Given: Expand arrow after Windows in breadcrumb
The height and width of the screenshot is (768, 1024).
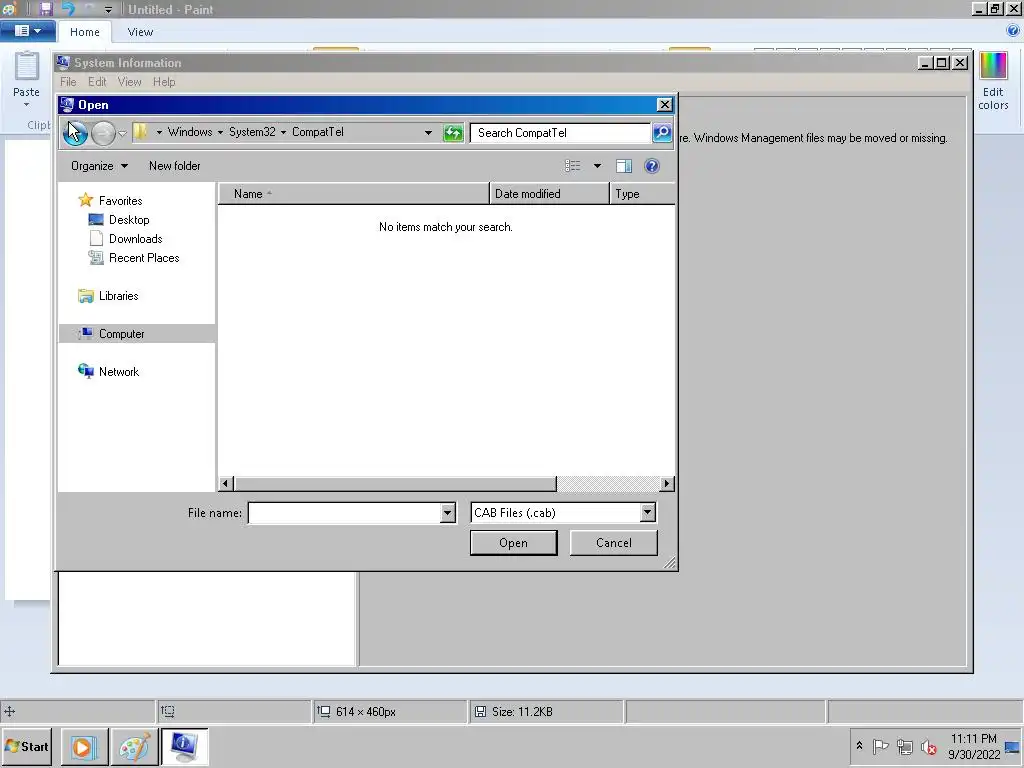Looking at the screenshot, I should point(220,133).
